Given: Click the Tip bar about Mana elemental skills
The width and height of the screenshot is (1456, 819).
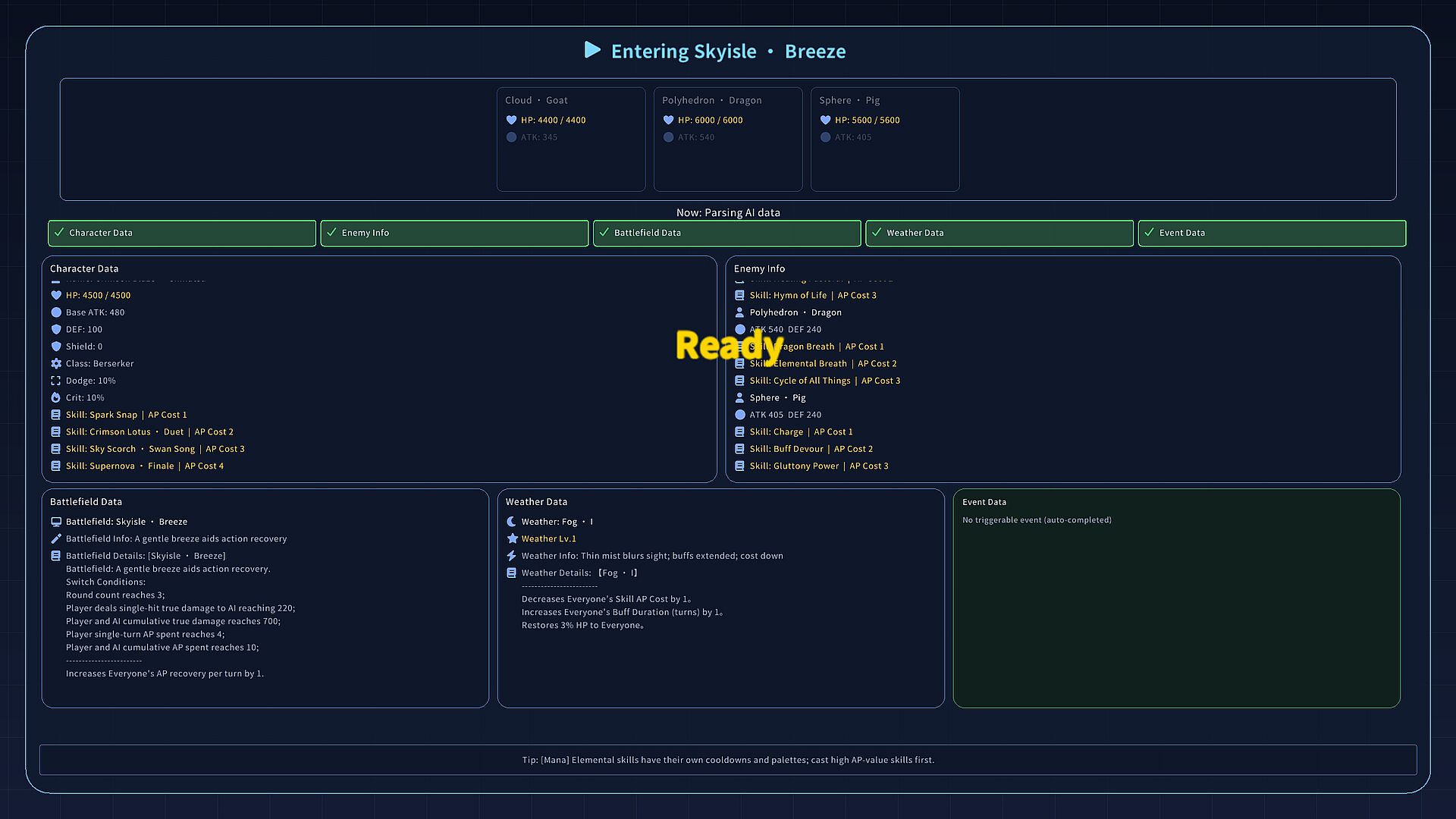Looking at the screenshot, I should (728, 760).
